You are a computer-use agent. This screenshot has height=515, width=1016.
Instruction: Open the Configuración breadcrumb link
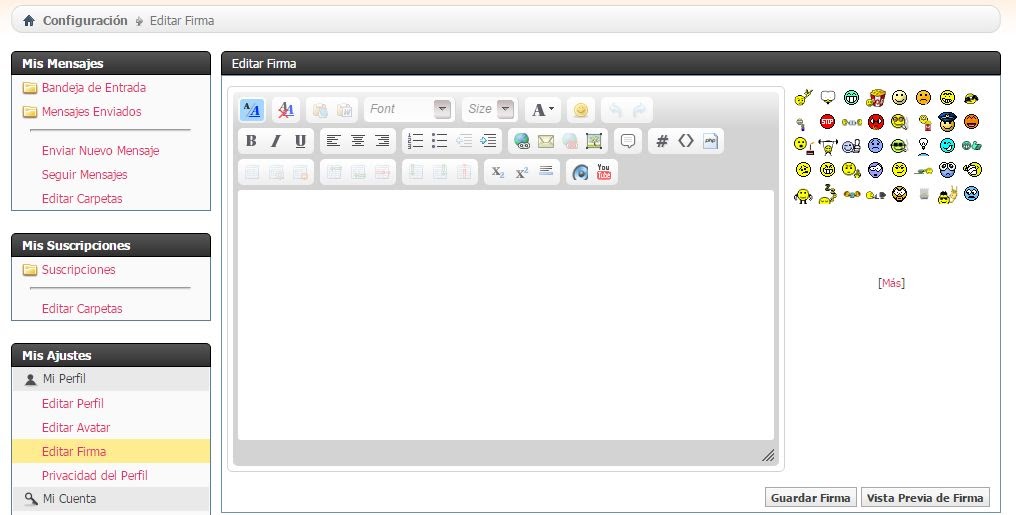coord(85,21)
